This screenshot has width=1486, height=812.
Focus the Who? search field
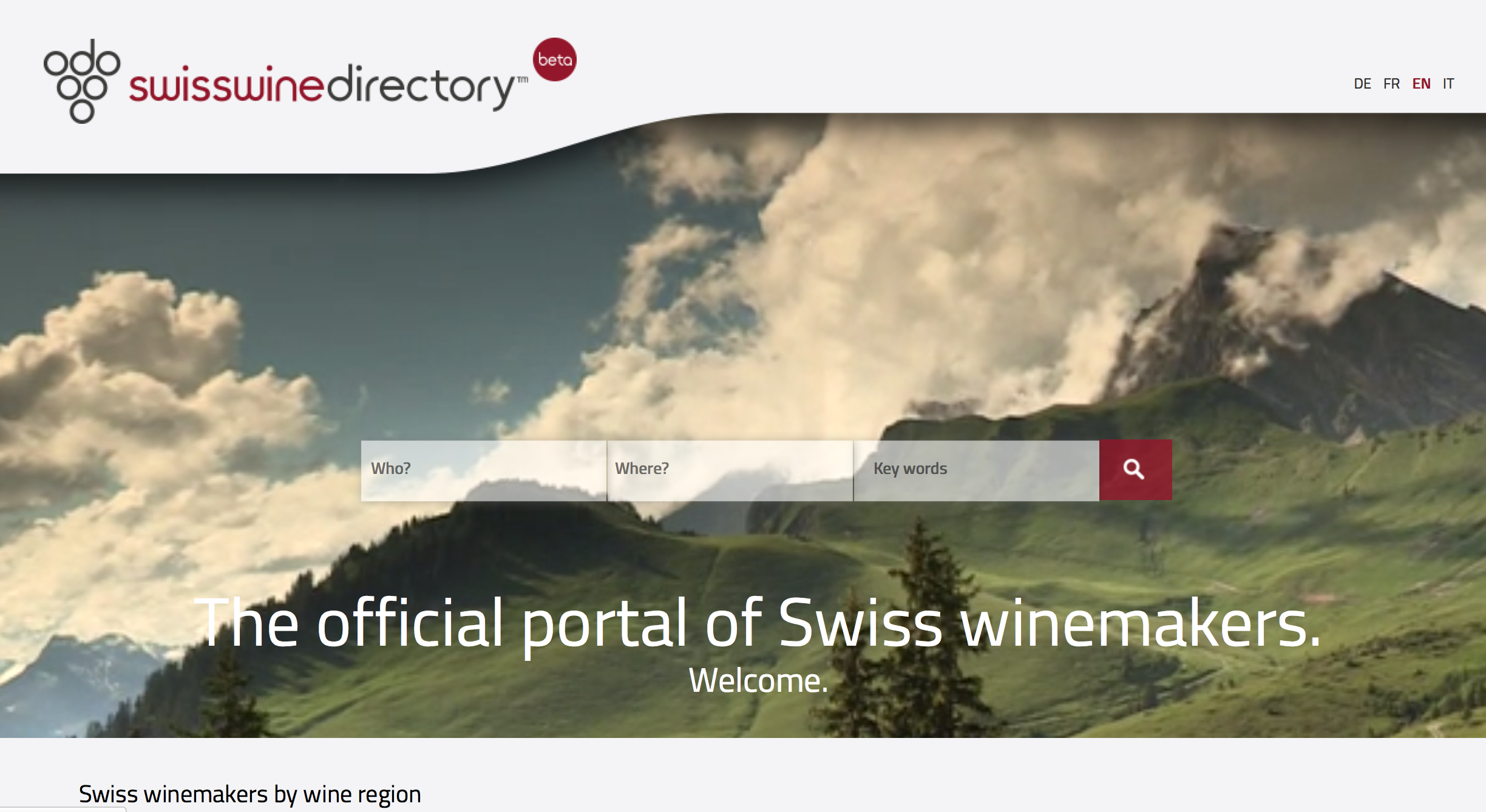coord(484,470)
